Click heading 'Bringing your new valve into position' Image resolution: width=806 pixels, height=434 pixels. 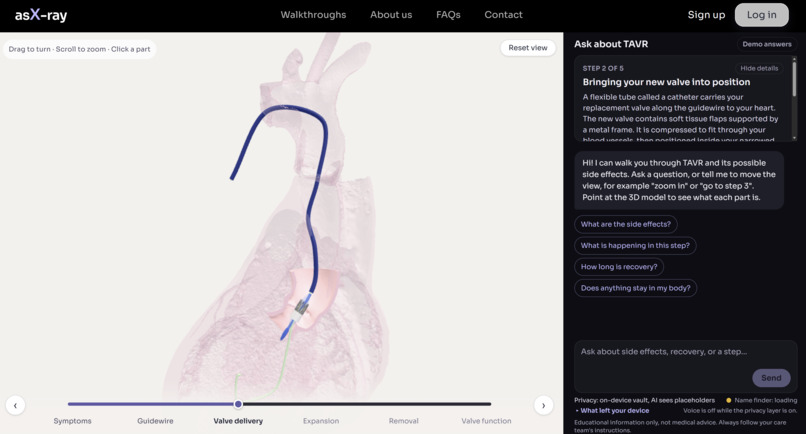coord(666,82)
